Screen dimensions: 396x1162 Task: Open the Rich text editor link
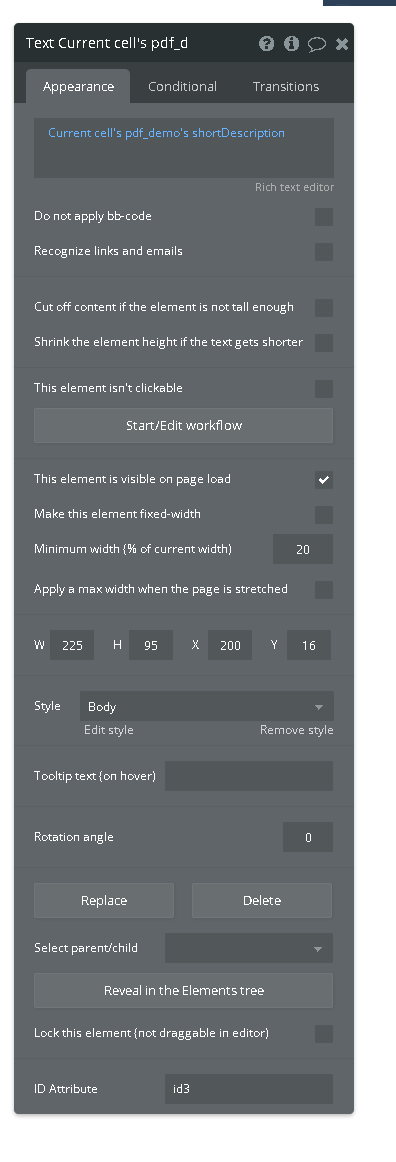pyautogui.click(x=294, y=187)
